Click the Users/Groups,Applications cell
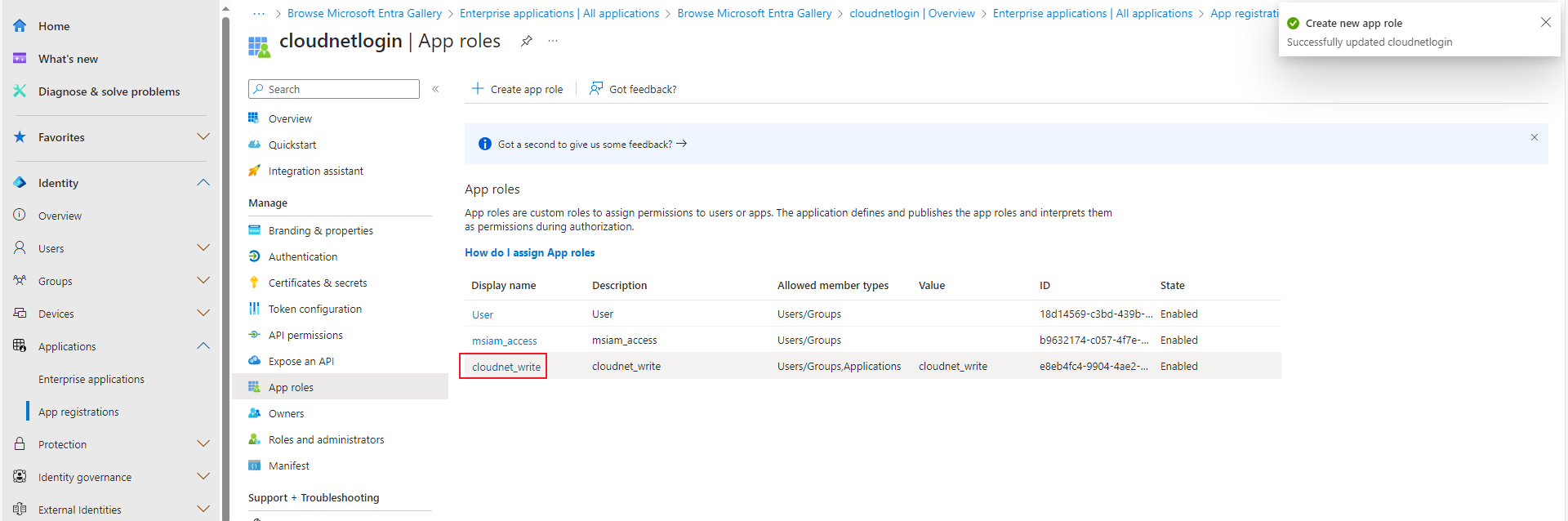The height and width of the screenshot is (521, 1568). point(840,366)
